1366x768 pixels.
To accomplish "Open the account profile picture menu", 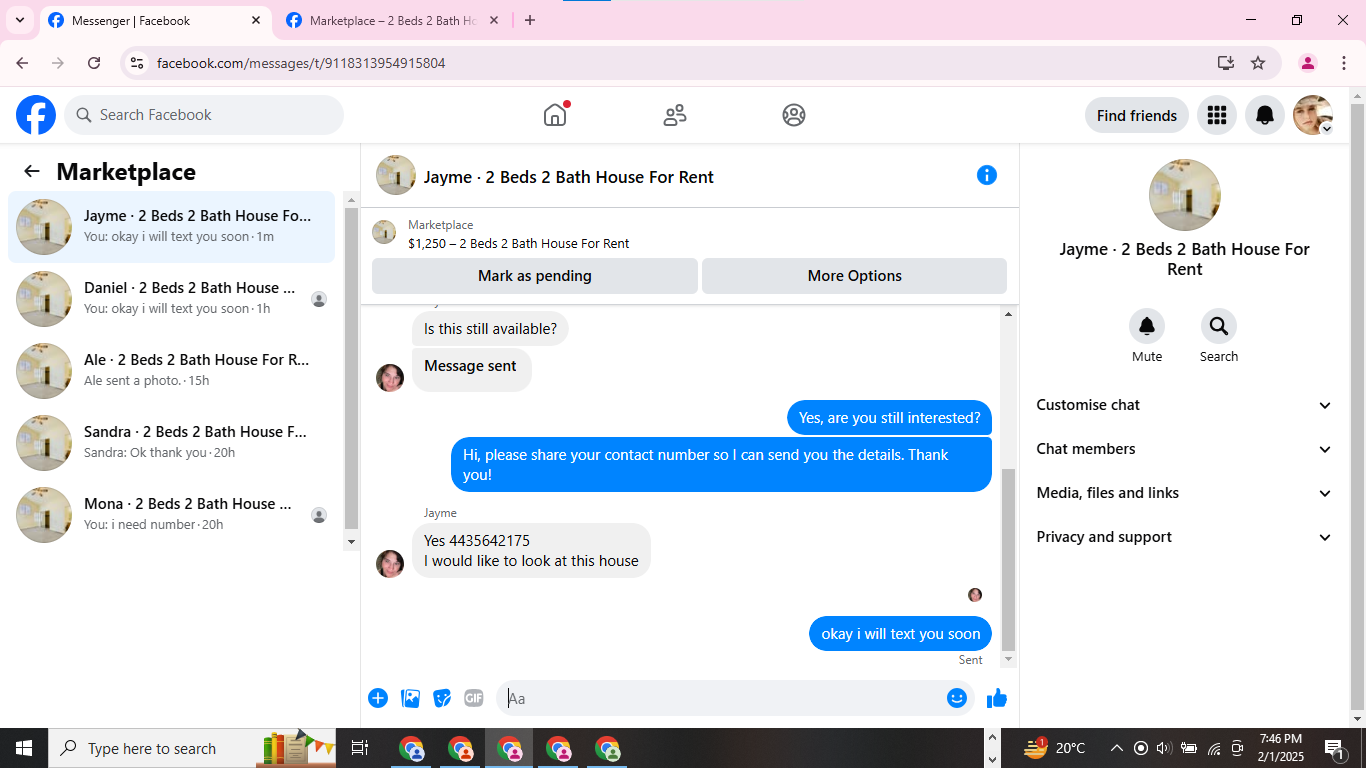I will tap(1313, 115).
